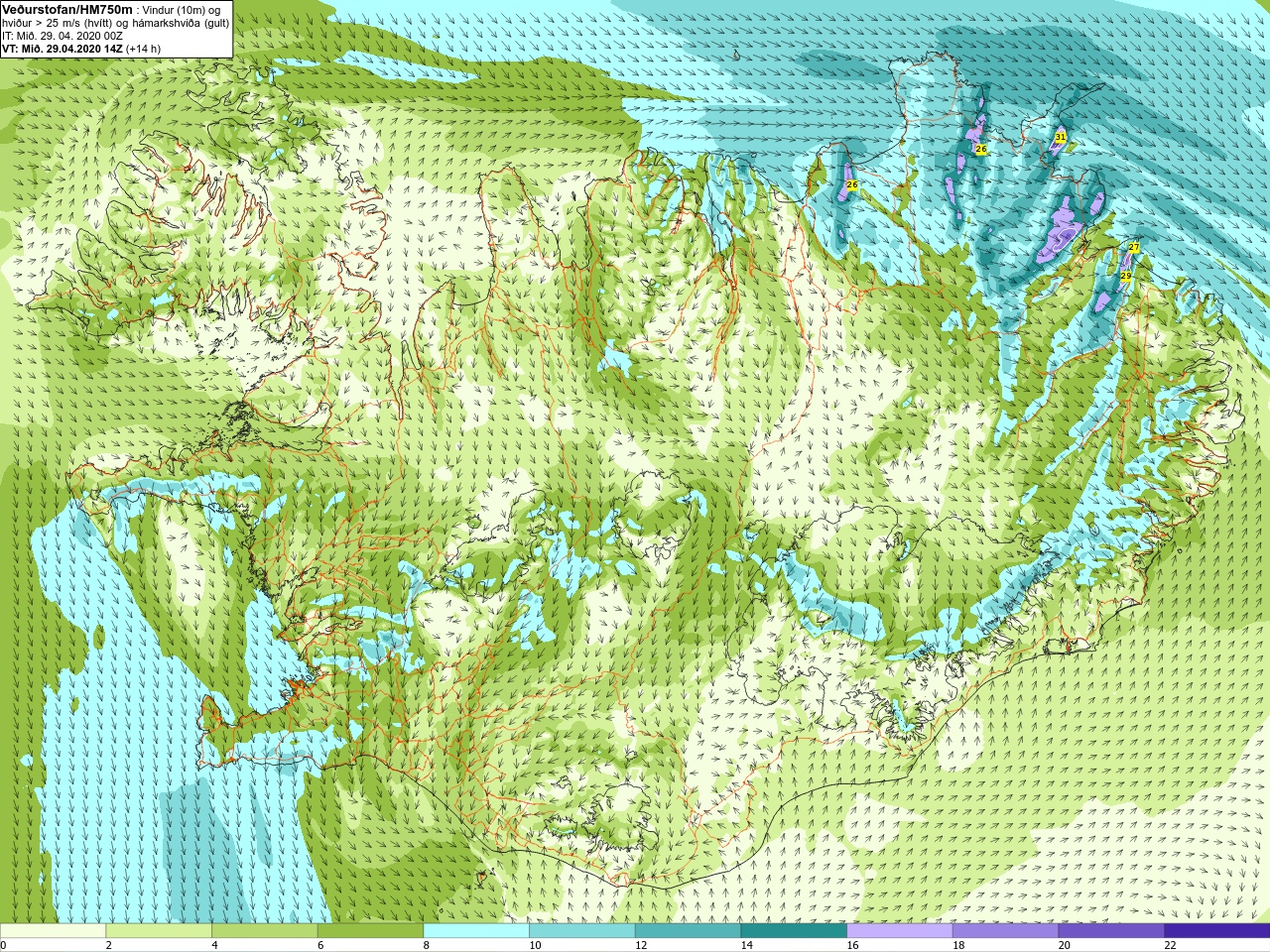The height and width of the screenshot is (952, 1270).
Task: Select the 18–20 m/s purple swatch
Action: [1005, 931]
